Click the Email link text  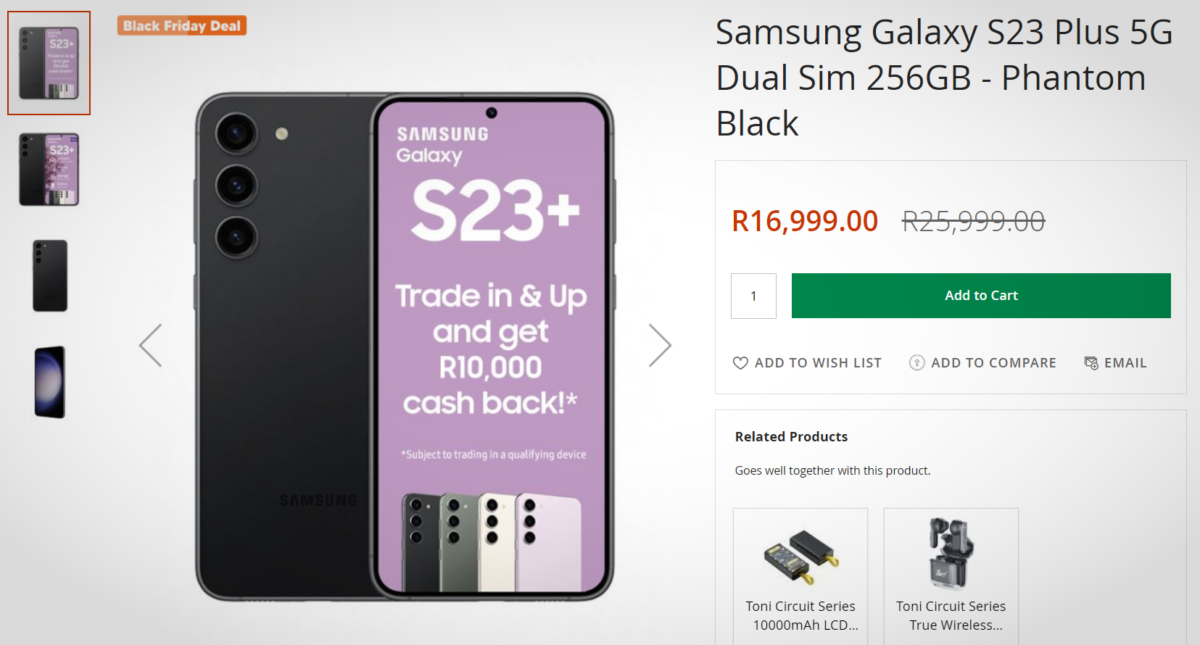(x=1125, y=363)
